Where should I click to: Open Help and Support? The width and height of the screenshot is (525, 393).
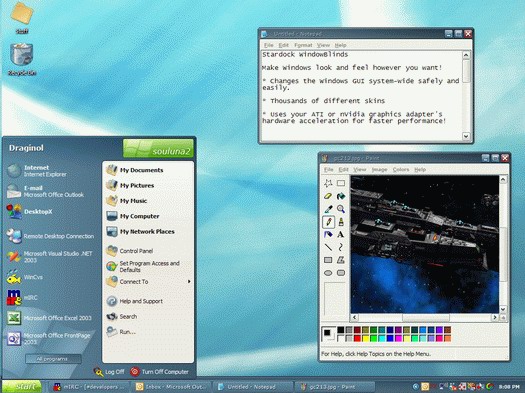click(148, 301)
